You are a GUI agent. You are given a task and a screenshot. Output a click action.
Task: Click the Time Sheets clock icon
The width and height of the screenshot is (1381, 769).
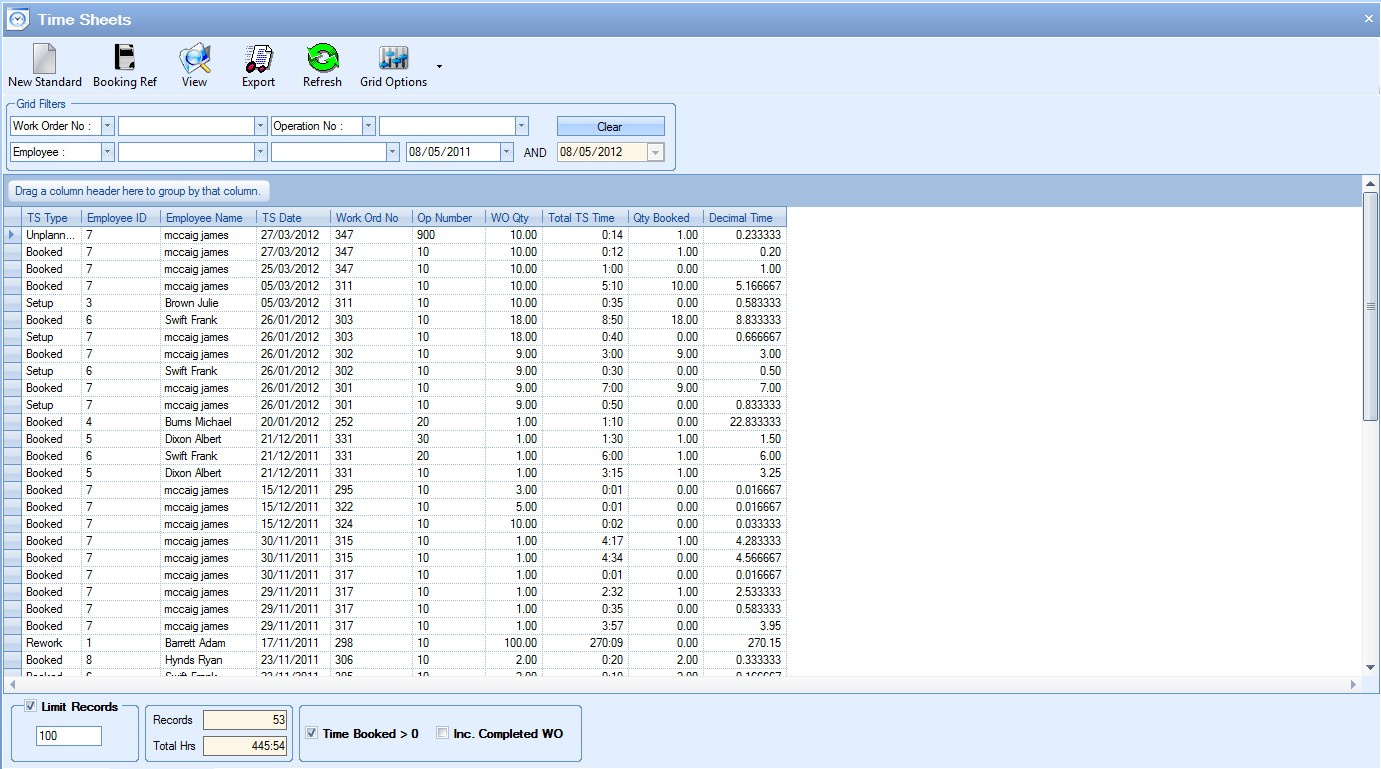tap(18, 19)
